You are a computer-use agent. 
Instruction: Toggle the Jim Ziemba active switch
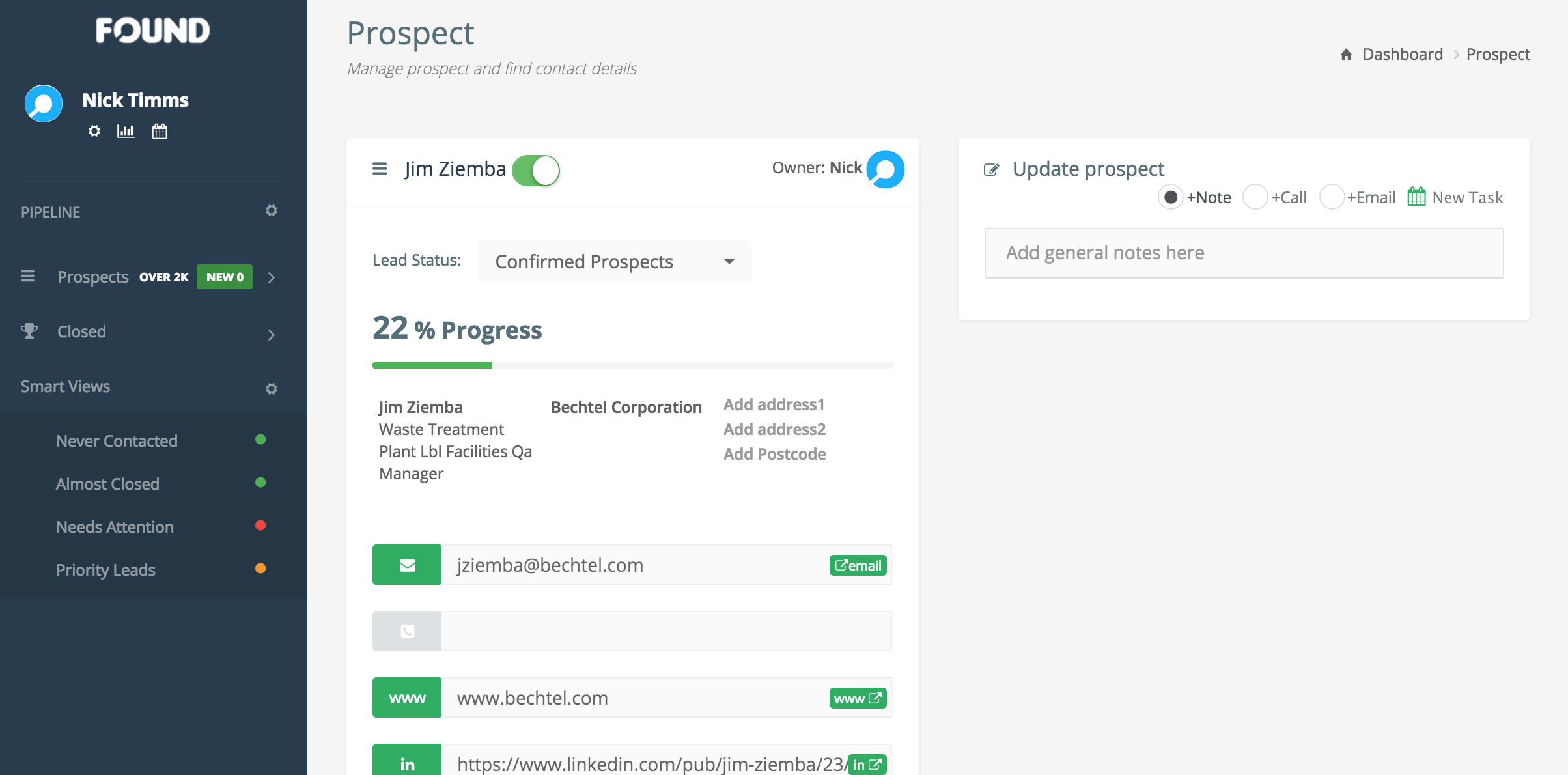[536, 171]
